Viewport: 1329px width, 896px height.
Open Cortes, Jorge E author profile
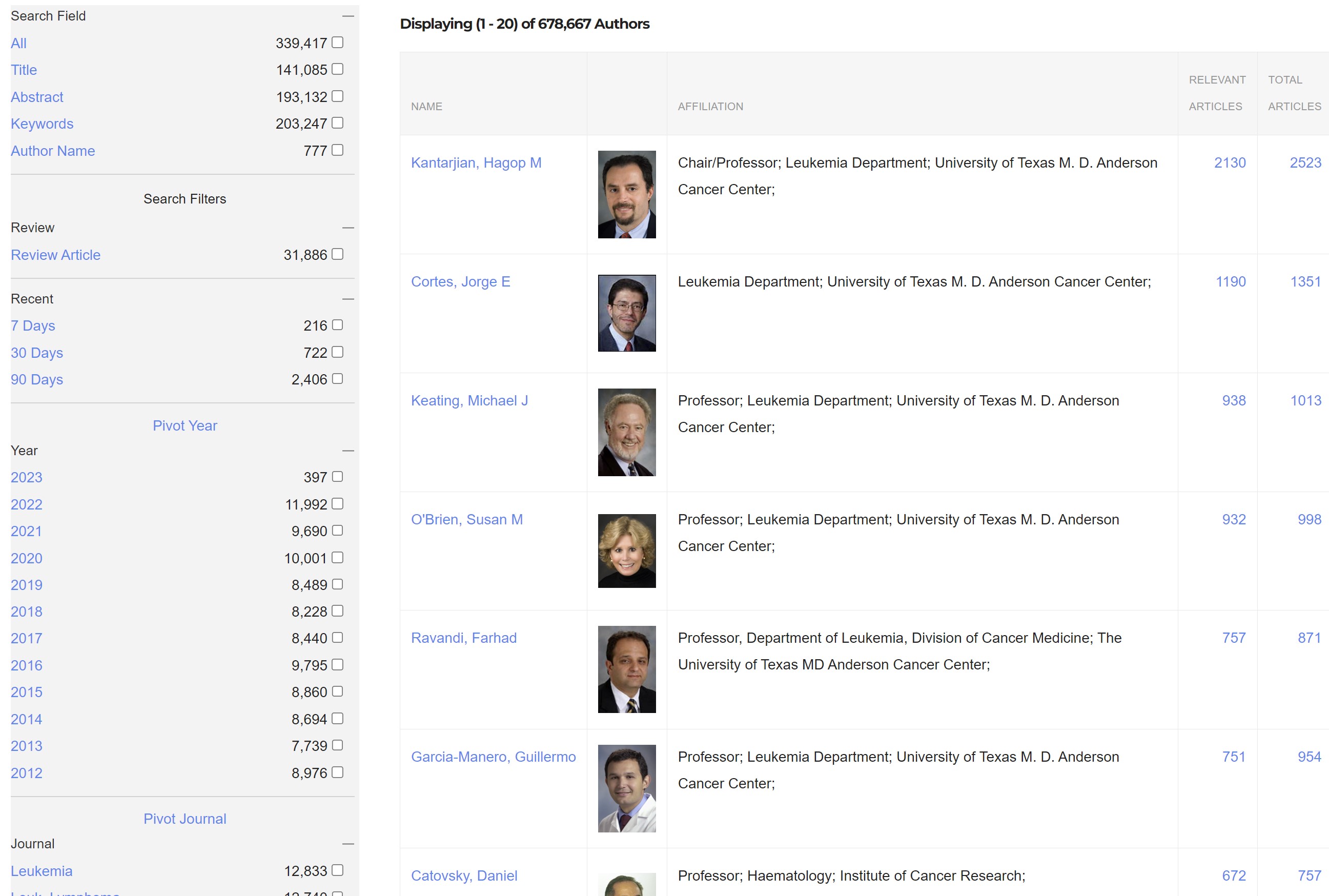pyautogui.click(x=461, y=282)
